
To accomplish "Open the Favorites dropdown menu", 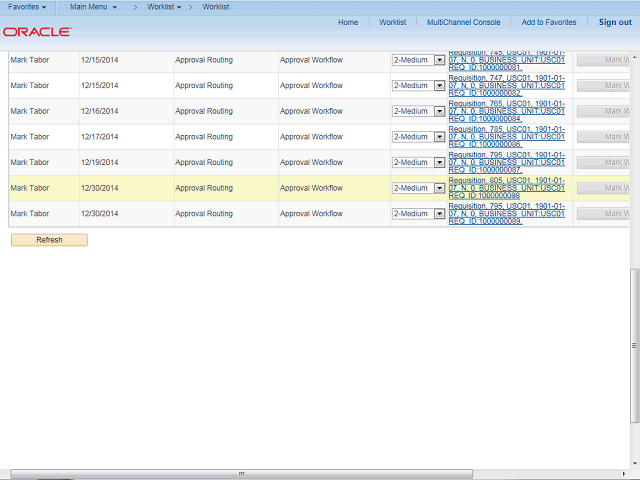I will click(x=27, y=7).
